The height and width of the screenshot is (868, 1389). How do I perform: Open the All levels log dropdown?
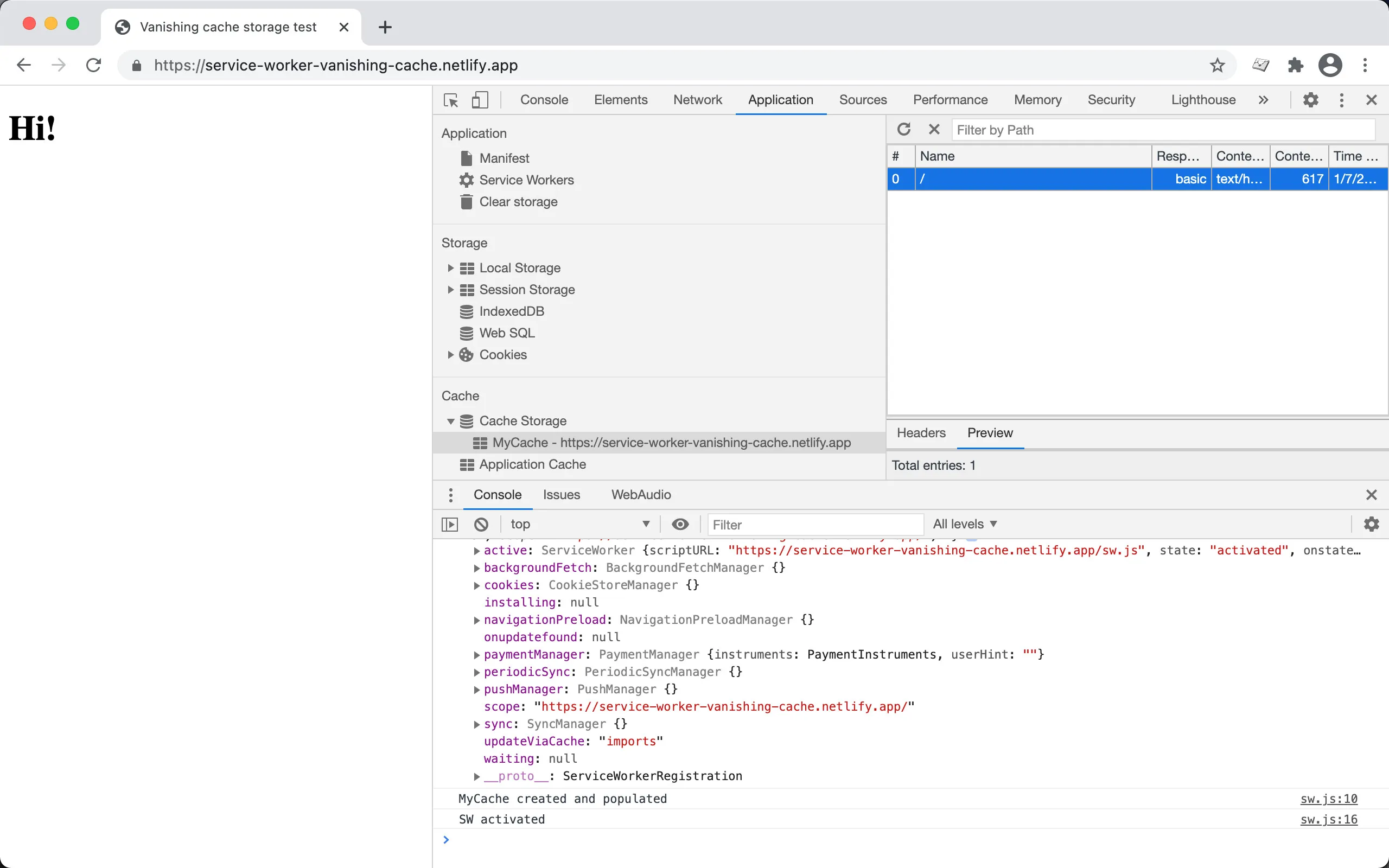click(x=965, y=524)
